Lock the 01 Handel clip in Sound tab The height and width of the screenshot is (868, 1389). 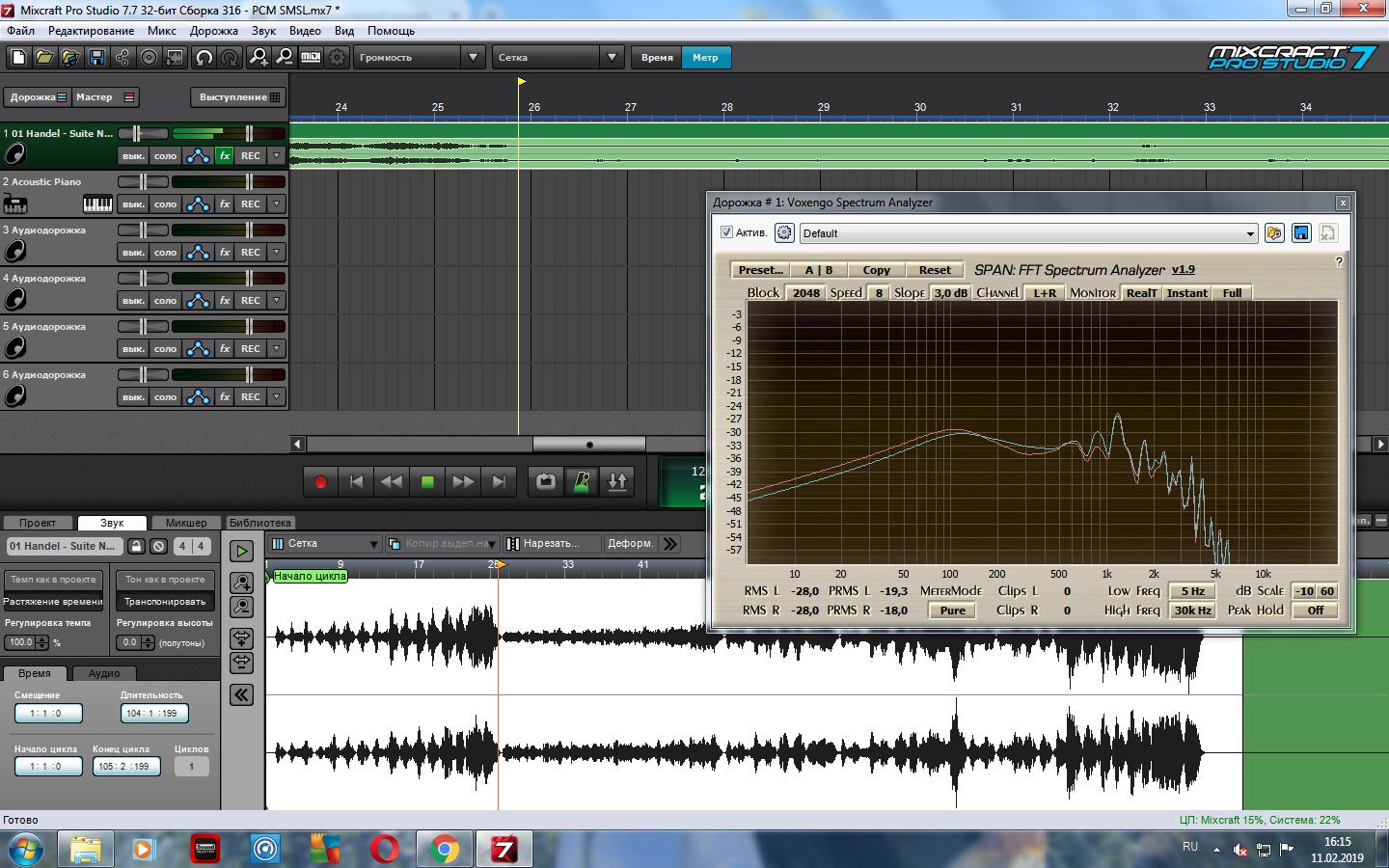137,546
